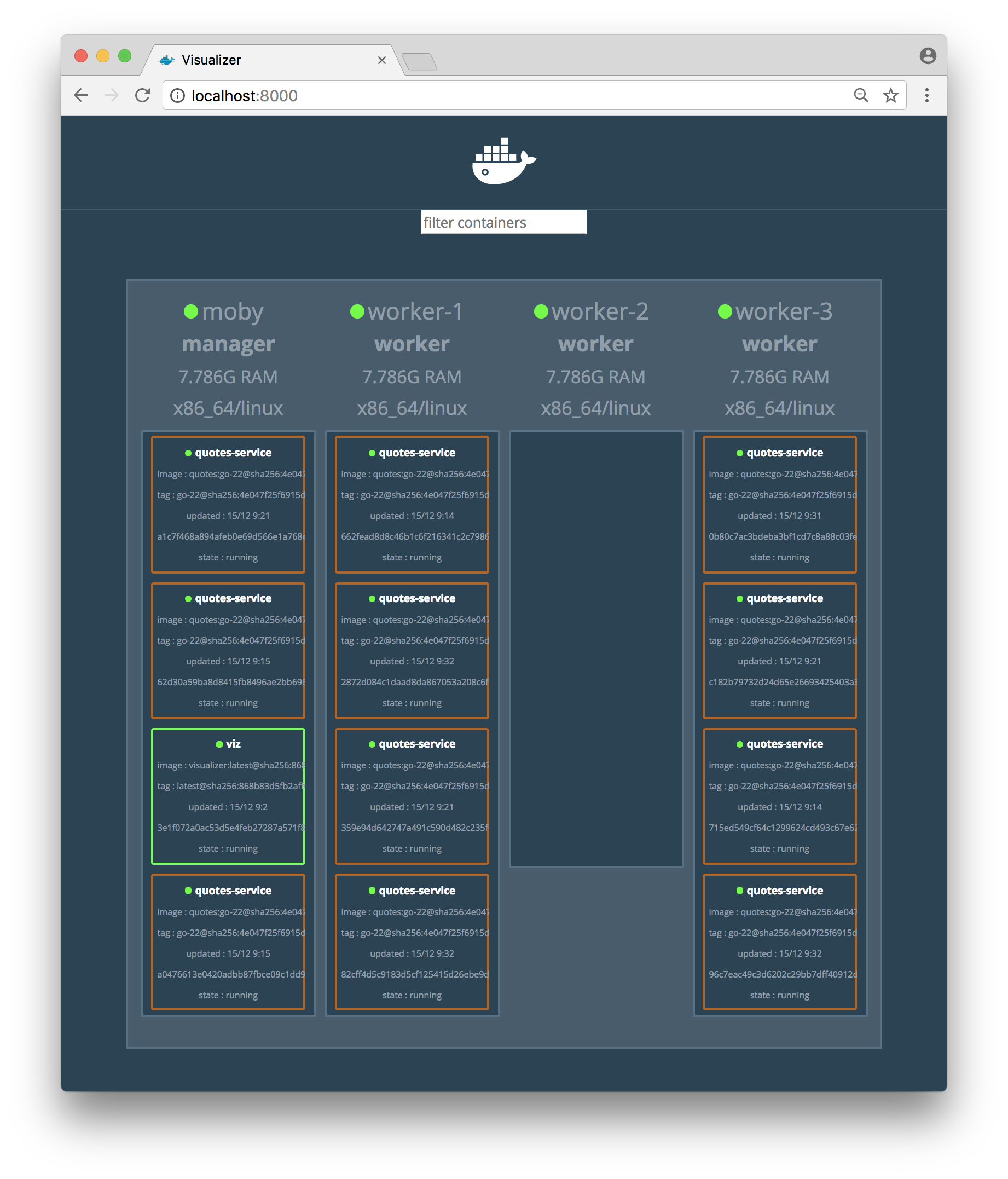1008x1179 pixels.
Task: Click the green dot next to worker-2
Action: point(541,311)
